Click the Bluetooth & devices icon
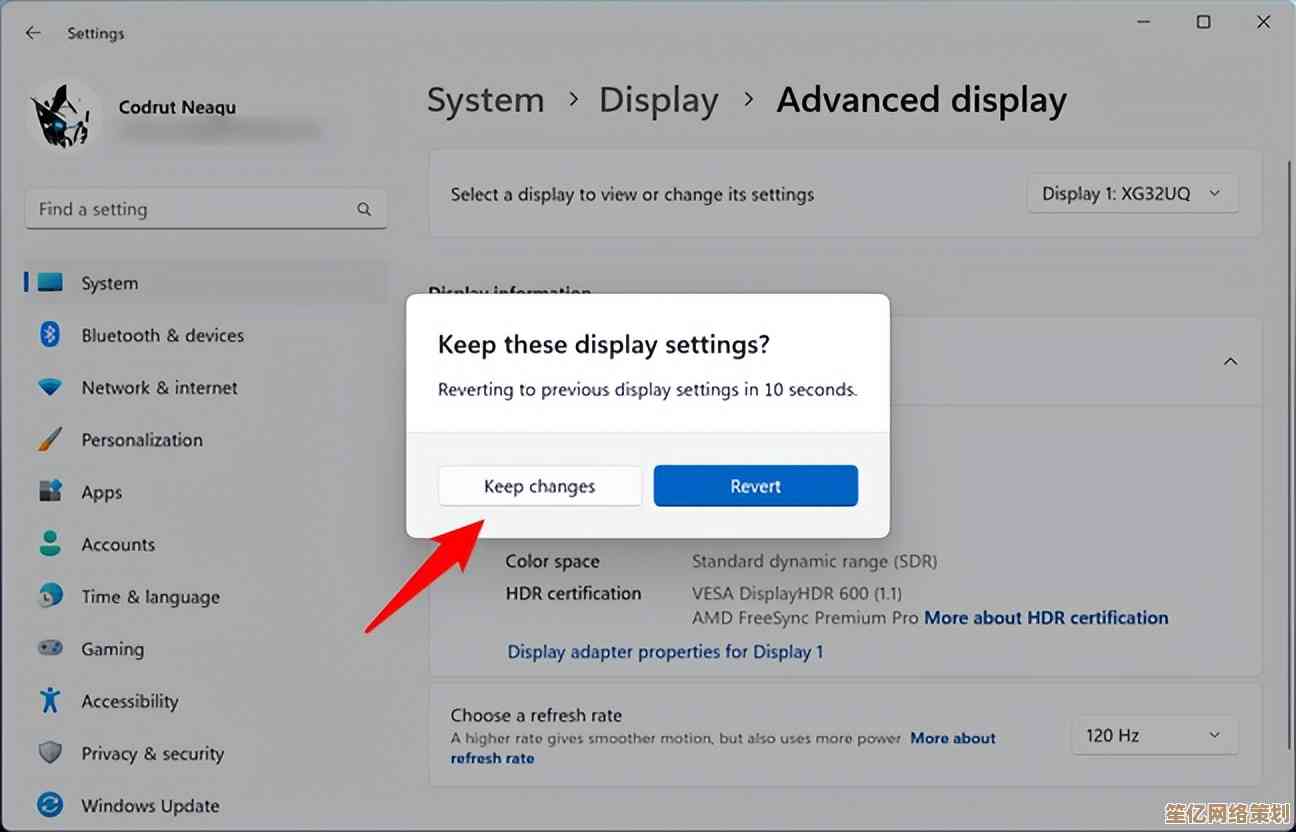Viewport: 1296px width, 832px height. (50, 335)
